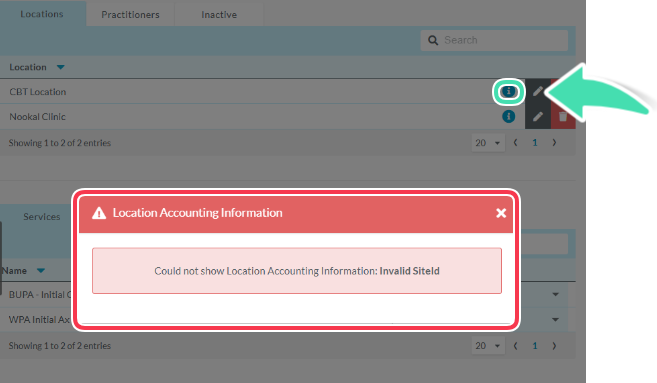
Task: Click the Search input field
Action: pyautogui.click(x=494, y=40)
